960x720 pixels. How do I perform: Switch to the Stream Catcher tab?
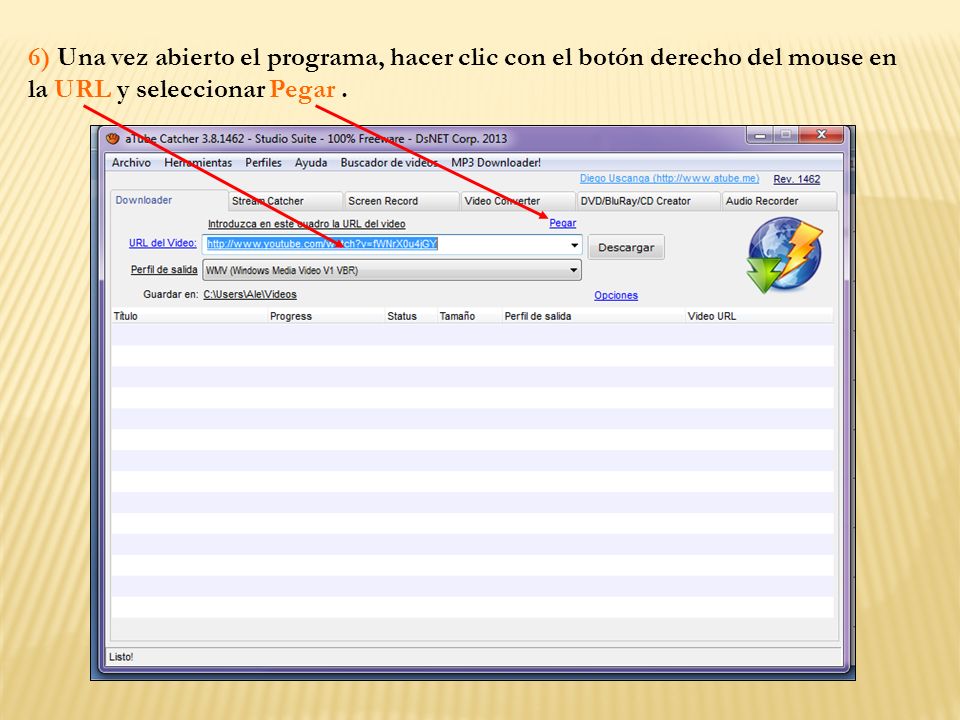point(285,201)
